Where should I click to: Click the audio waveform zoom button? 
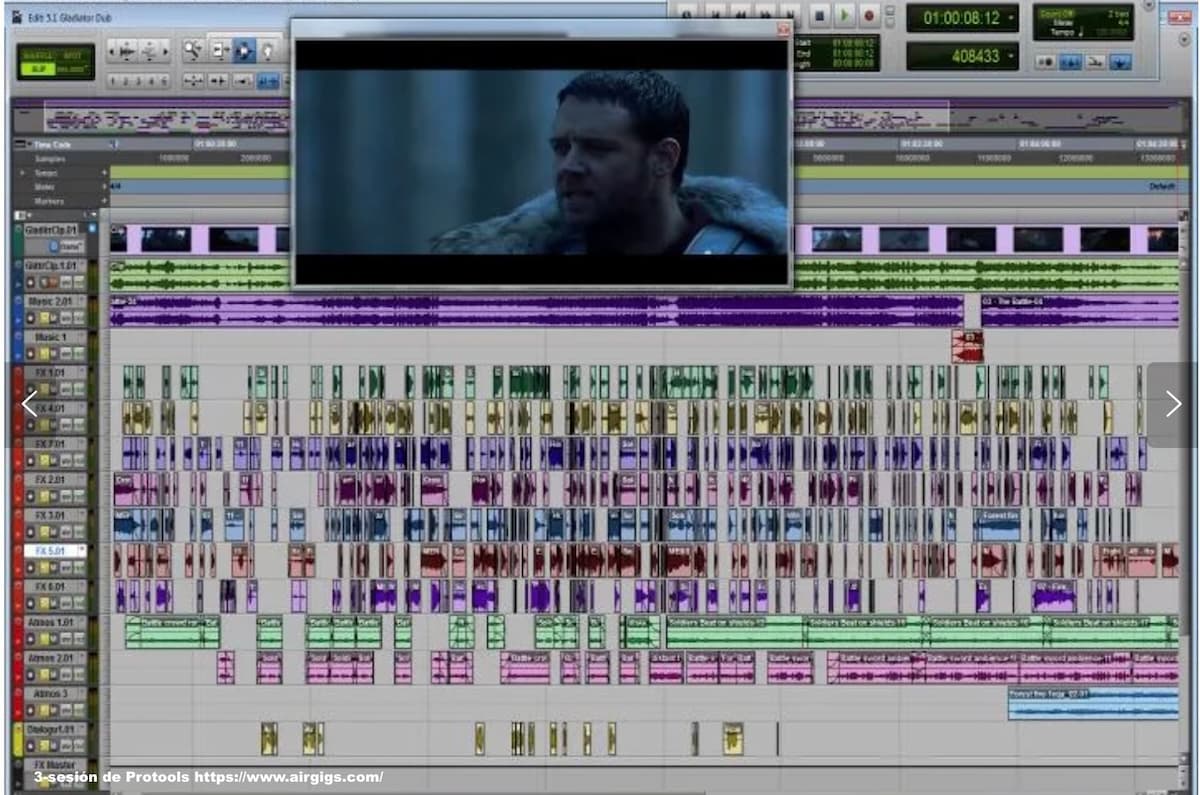[x=127, y=52]
